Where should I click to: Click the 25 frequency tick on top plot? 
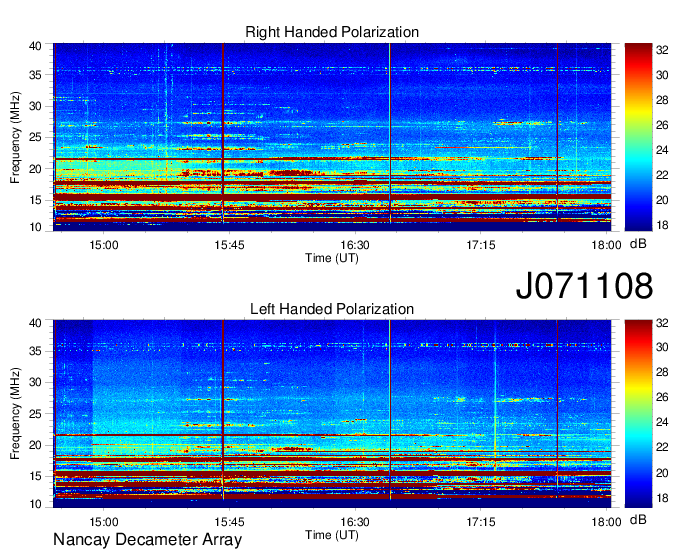(35, 137)
